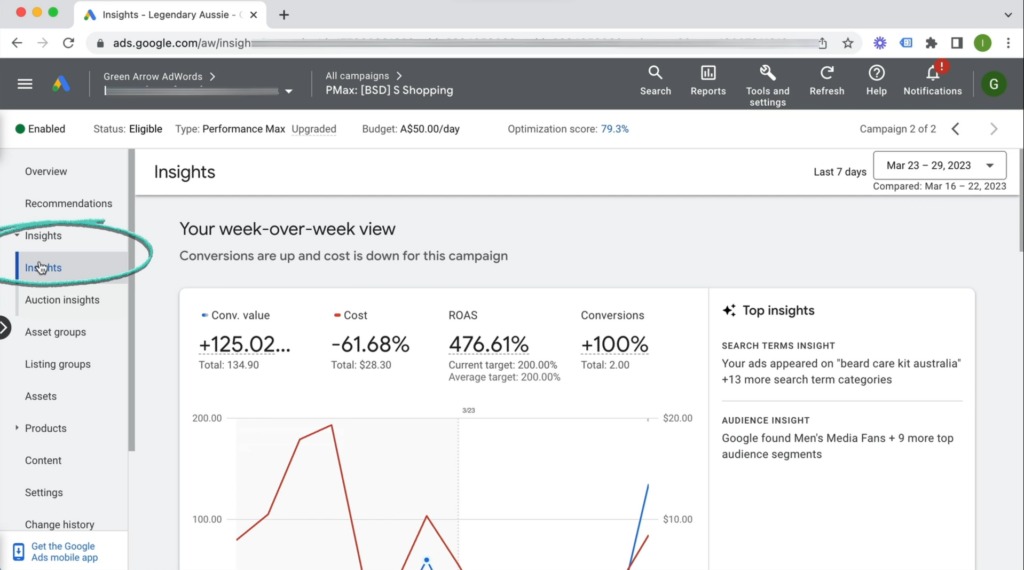Image resolution: width=1024 pixels, height=570 pixels.
Task: Open the tab search dropdown in Chrome
Action: 1008,14
